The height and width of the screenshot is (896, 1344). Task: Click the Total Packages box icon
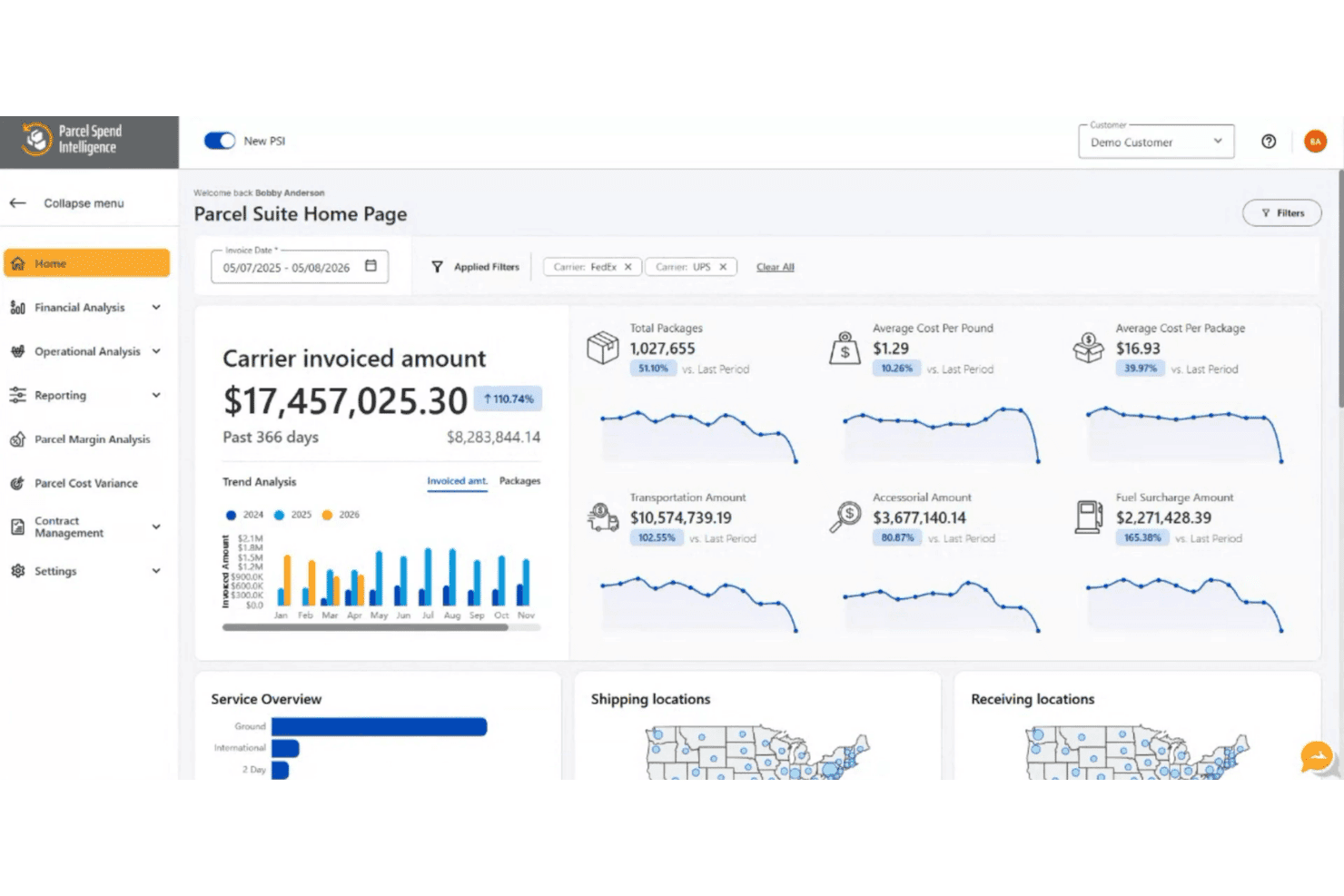pos(602,348)
